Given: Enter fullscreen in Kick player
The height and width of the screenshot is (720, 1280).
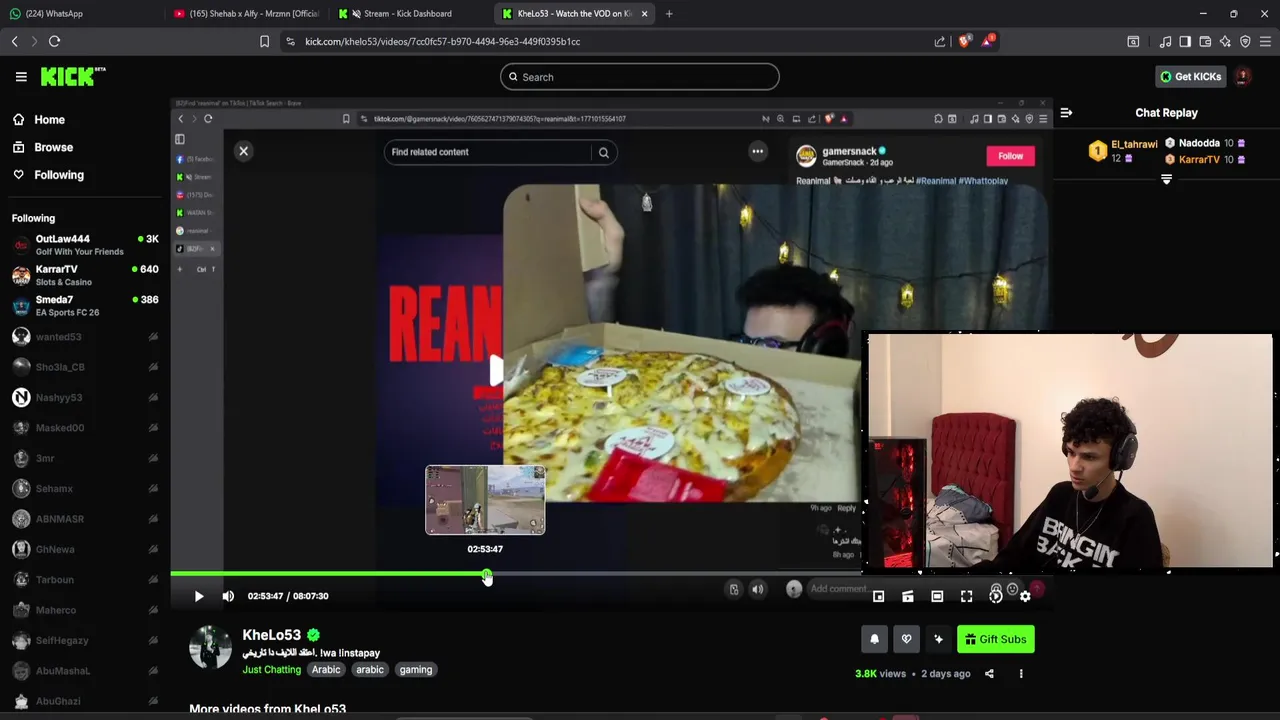Looking at the screenshot, I should pyautogui.click(x=966, y=596).
